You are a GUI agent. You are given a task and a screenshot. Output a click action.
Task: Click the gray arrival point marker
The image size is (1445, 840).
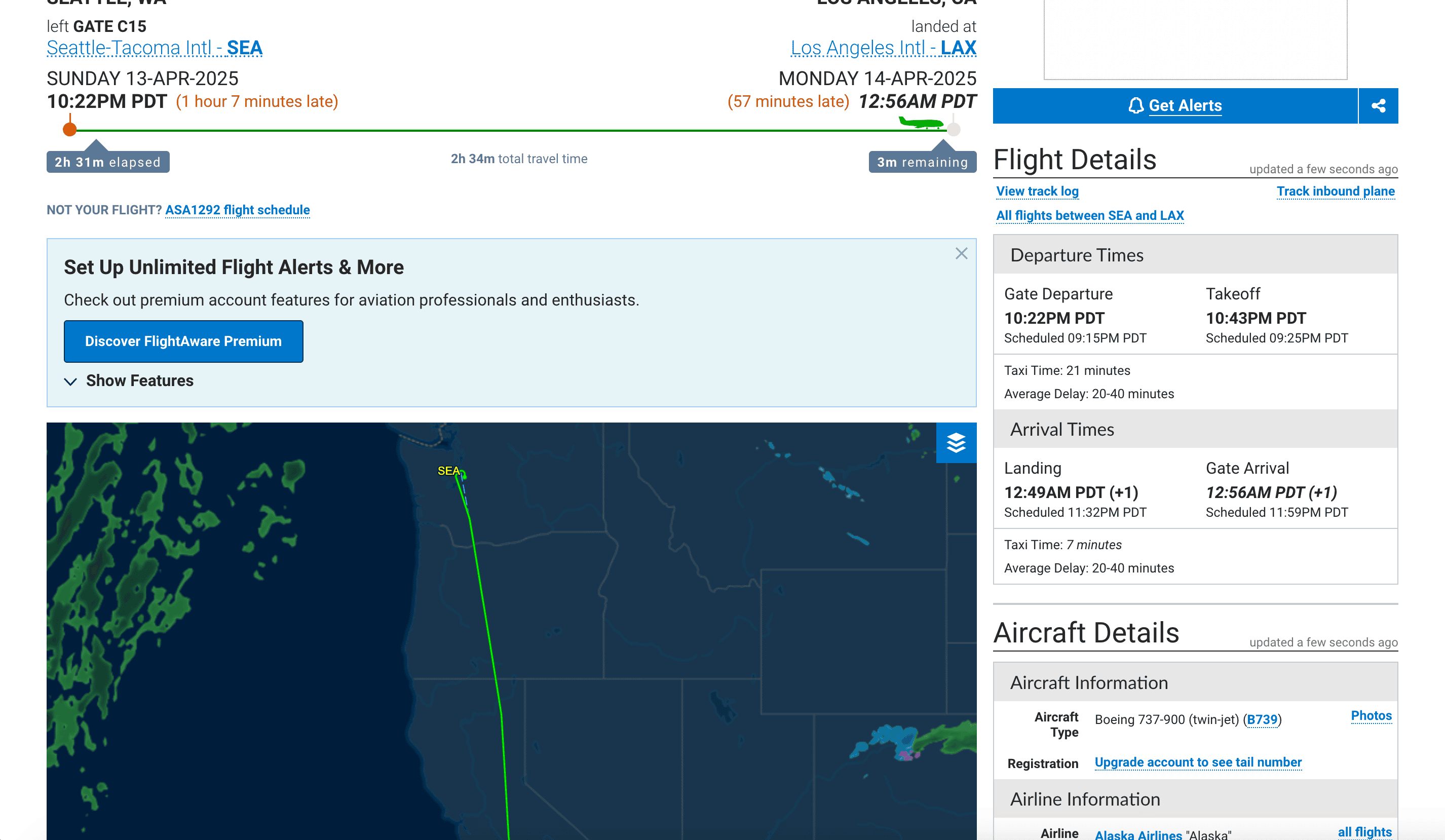954,130
